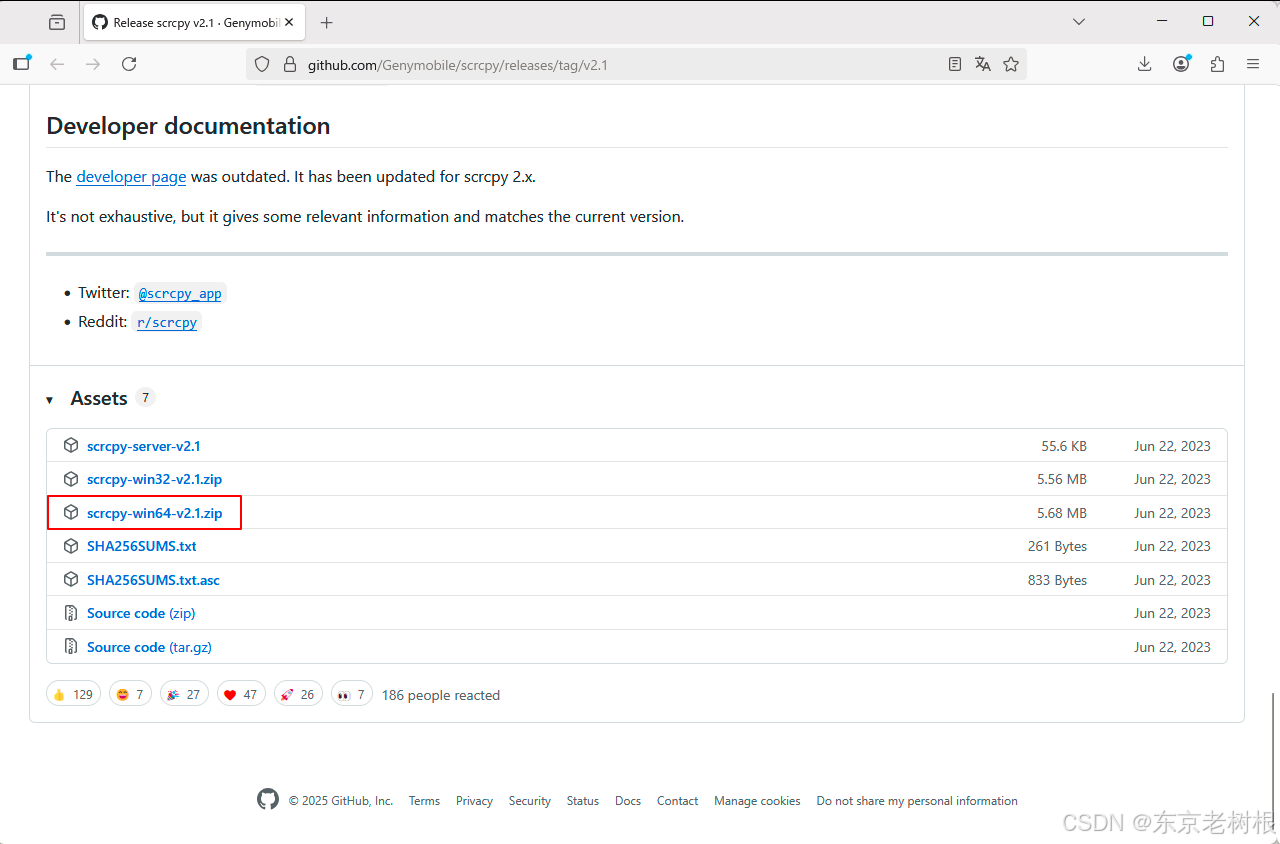Image resolution: width=1280 pixels, height=844 pixels.
Task: Toggle reader view icon
Action: (955, 64)
